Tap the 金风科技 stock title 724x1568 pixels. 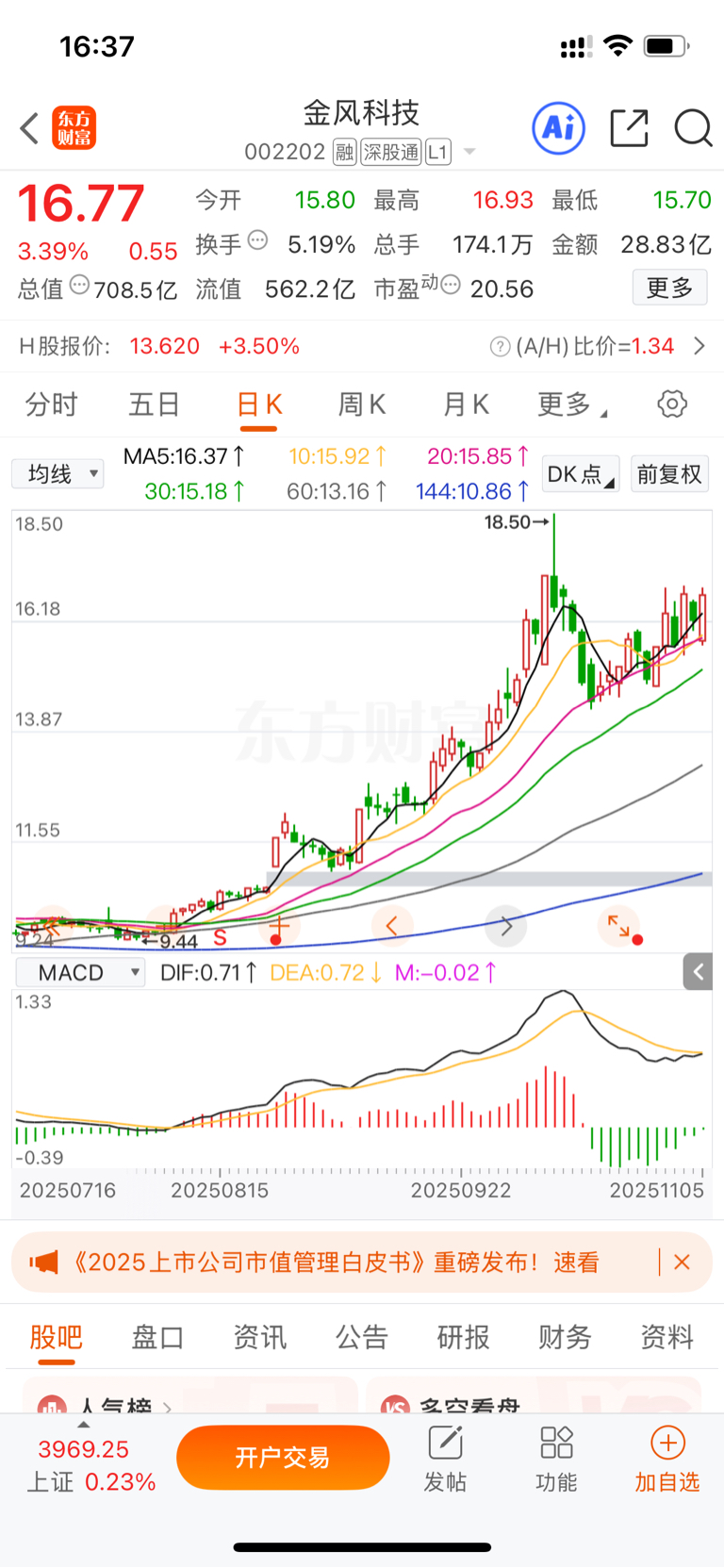361,113
